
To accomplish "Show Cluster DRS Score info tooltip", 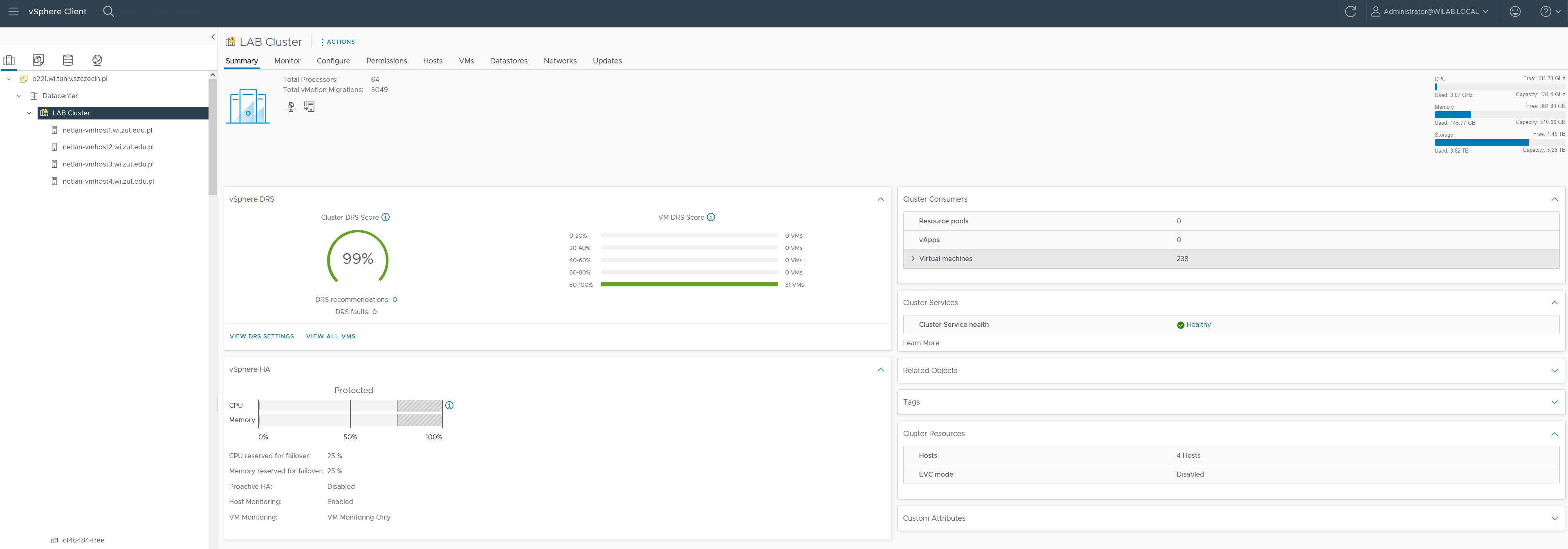I will point(385,217).
